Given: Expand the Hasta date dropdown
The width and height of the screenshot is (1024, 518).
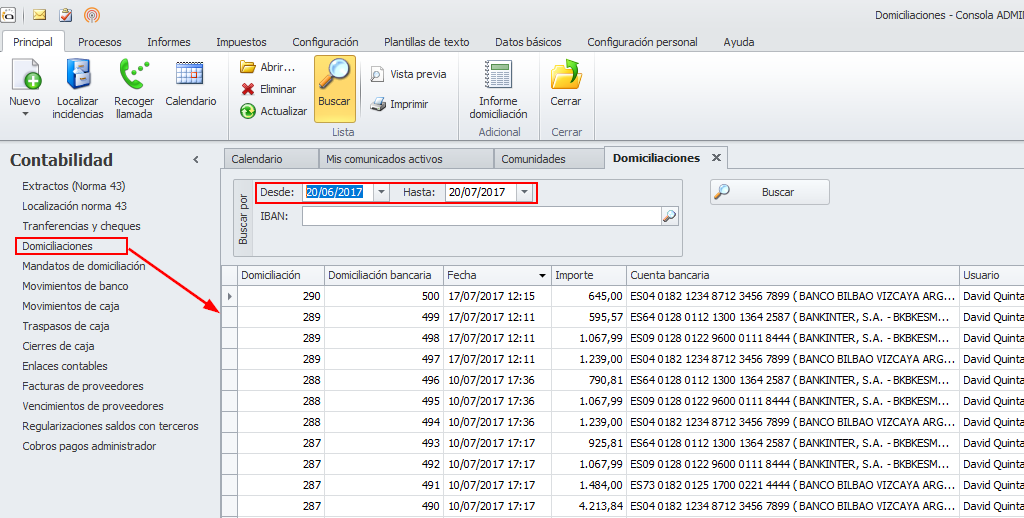Looking at the screenshot, I should [524, 192].
